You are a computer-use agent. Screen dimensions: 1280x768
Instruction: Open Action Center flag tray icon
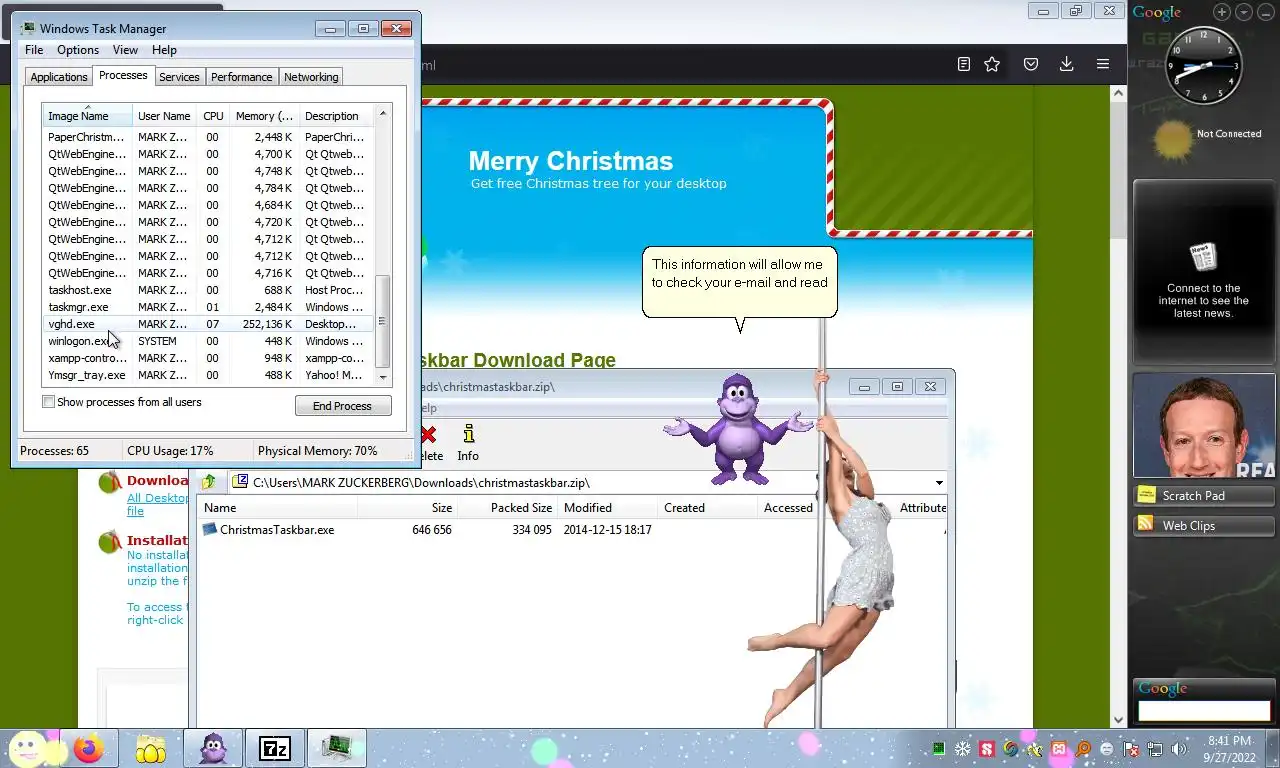click(x=1131, y=748)
